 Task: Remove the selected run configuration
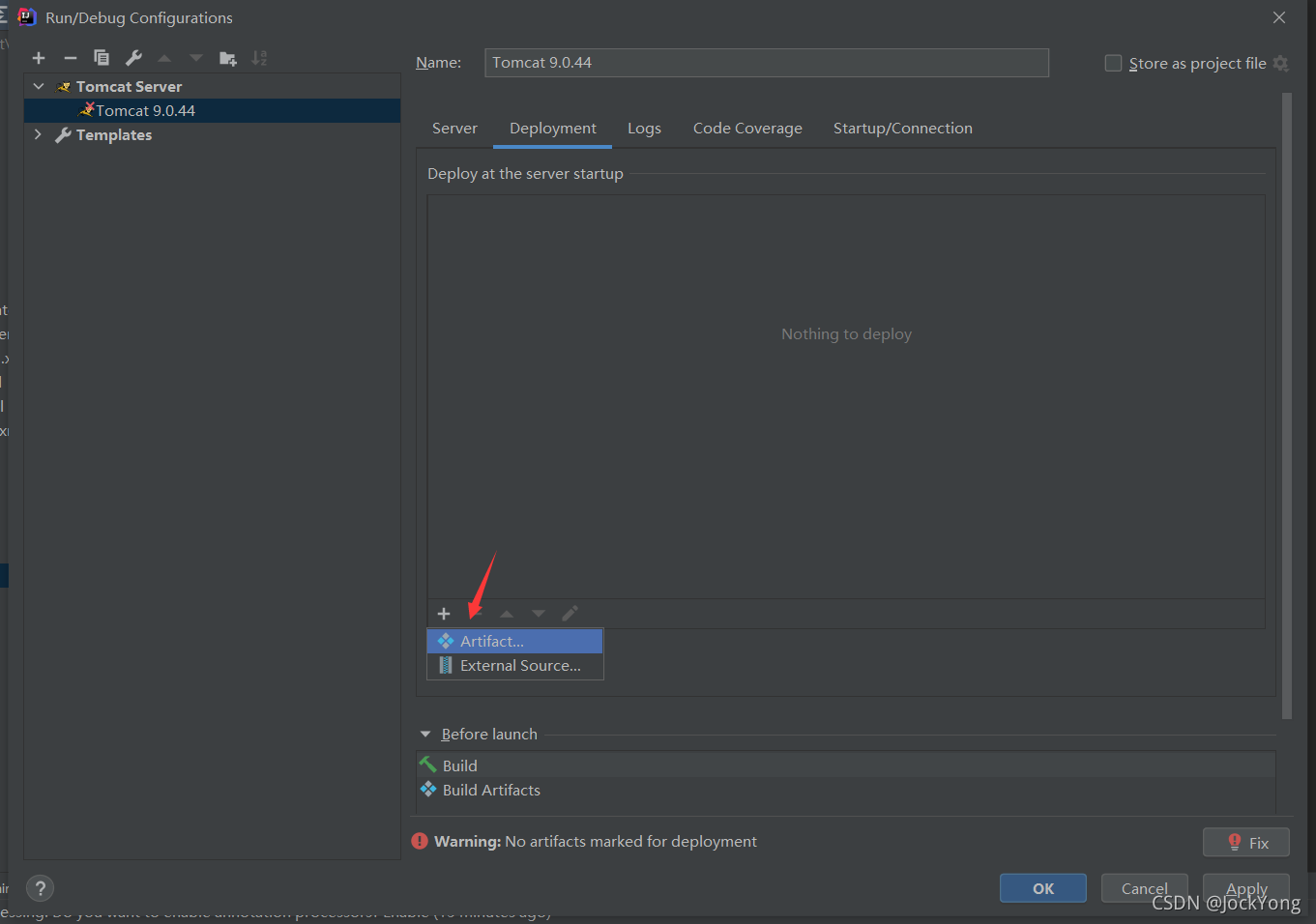70,58
